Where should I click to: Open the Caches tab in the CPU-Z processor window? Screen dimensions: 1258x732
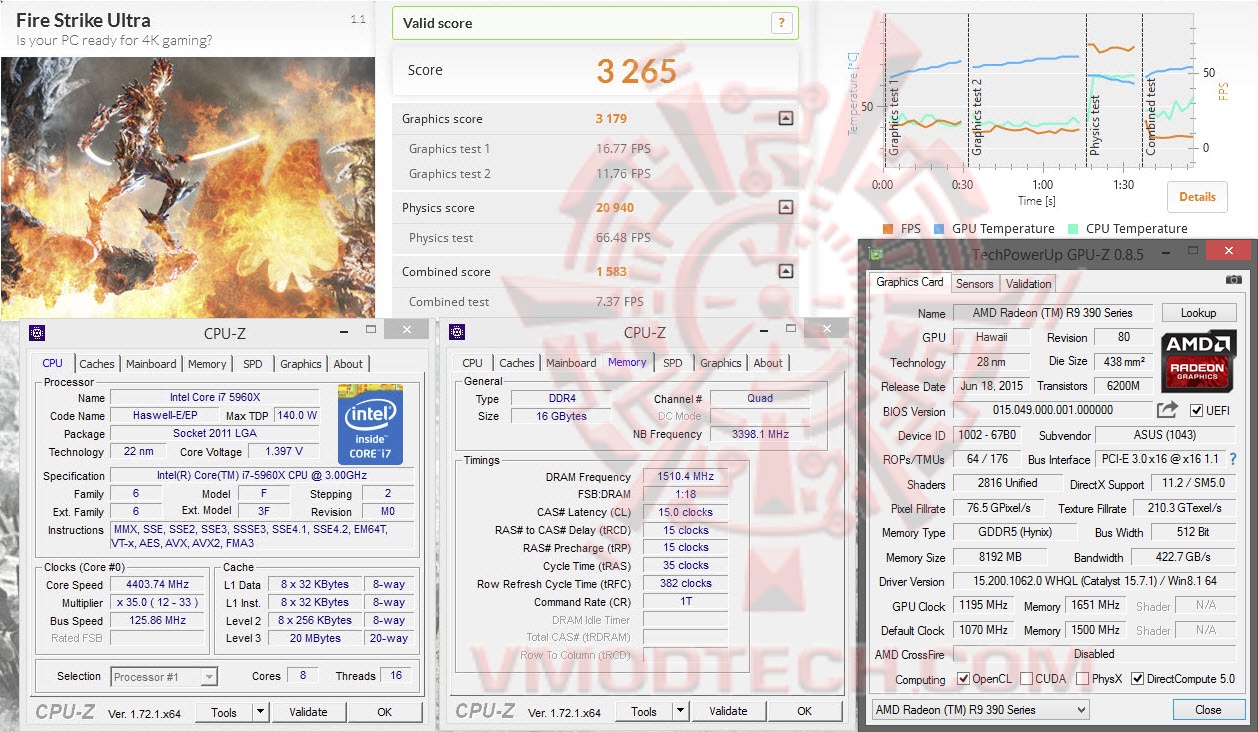[97, 364]
